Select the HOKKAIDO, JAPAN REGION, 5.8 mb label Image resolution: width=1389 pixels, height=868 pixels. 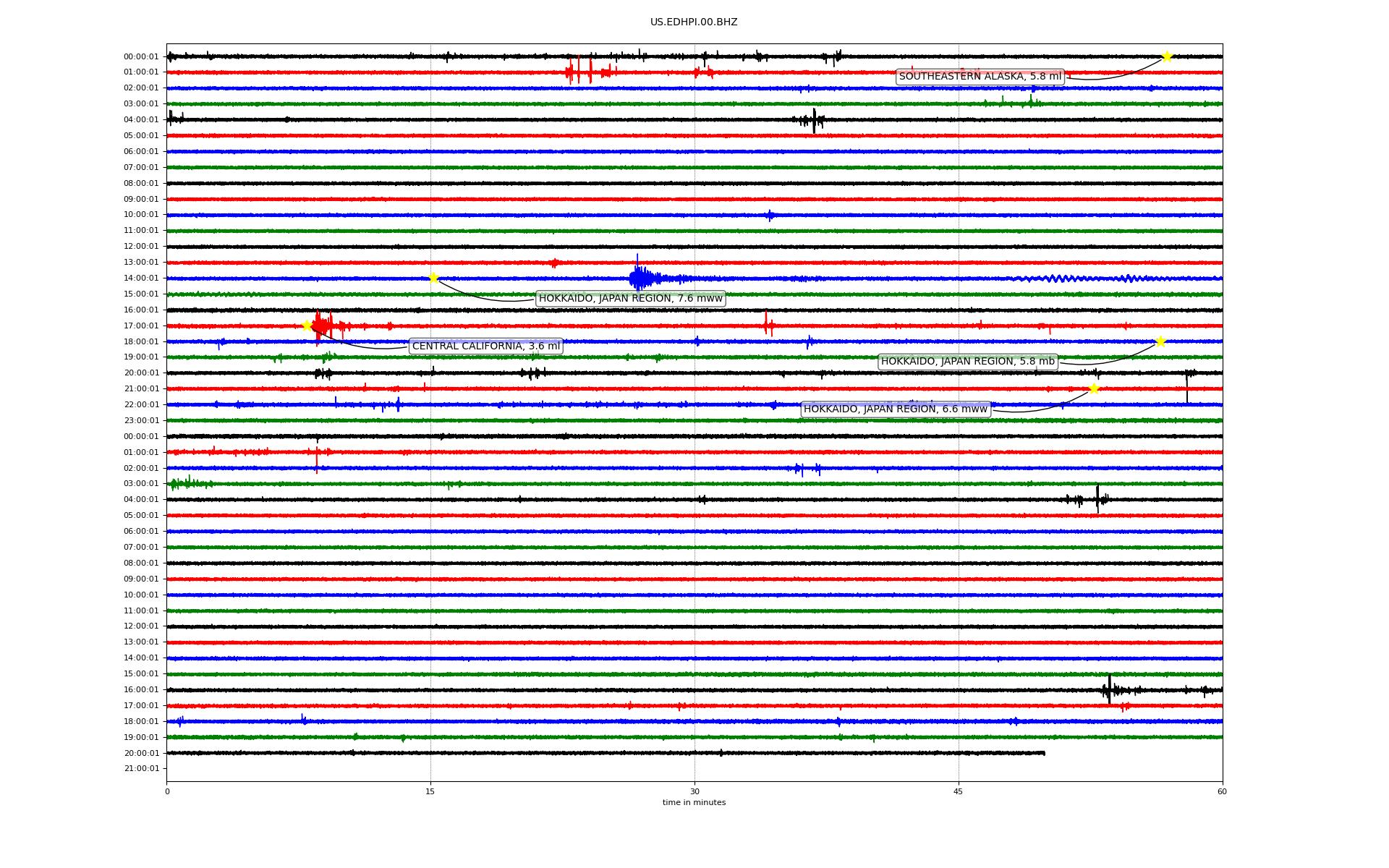tap(967, 362)
